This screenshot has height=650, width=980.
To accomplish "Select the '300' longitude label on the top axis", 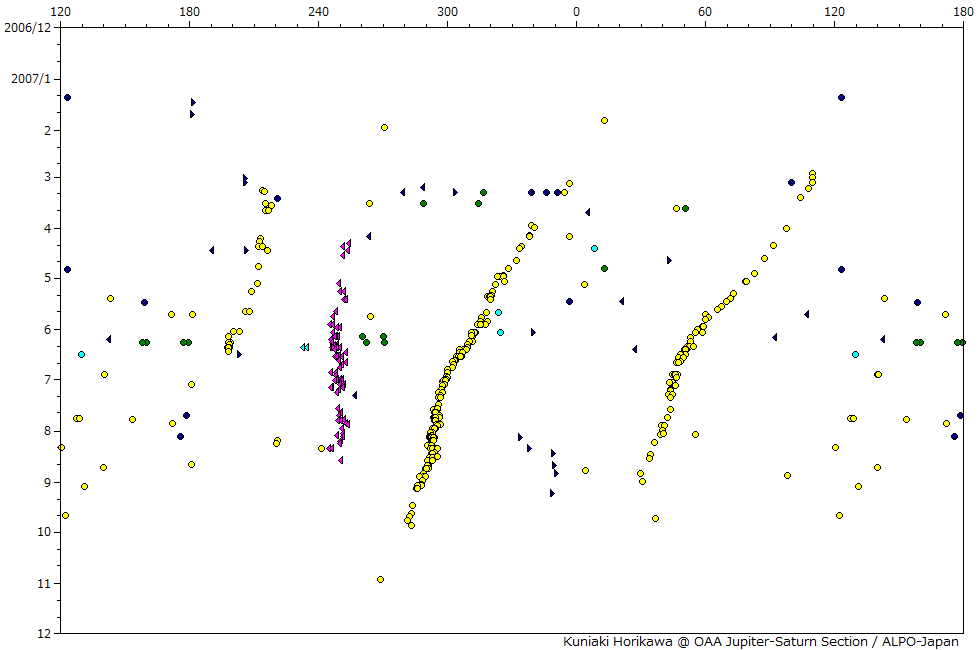I will point(448,11).
